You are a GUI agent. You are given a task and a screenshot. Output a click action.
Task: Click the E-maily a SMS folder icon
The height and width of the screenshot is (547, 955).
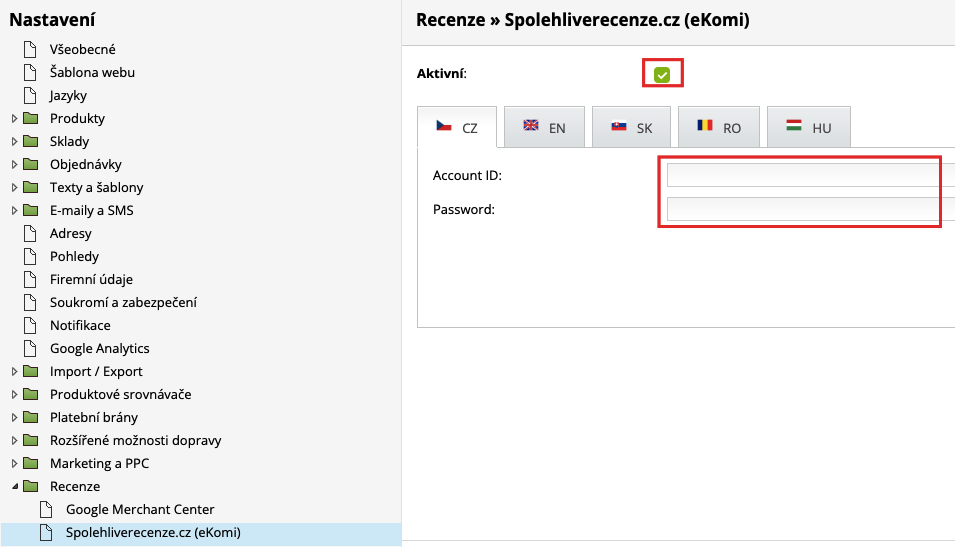(30, 210)
